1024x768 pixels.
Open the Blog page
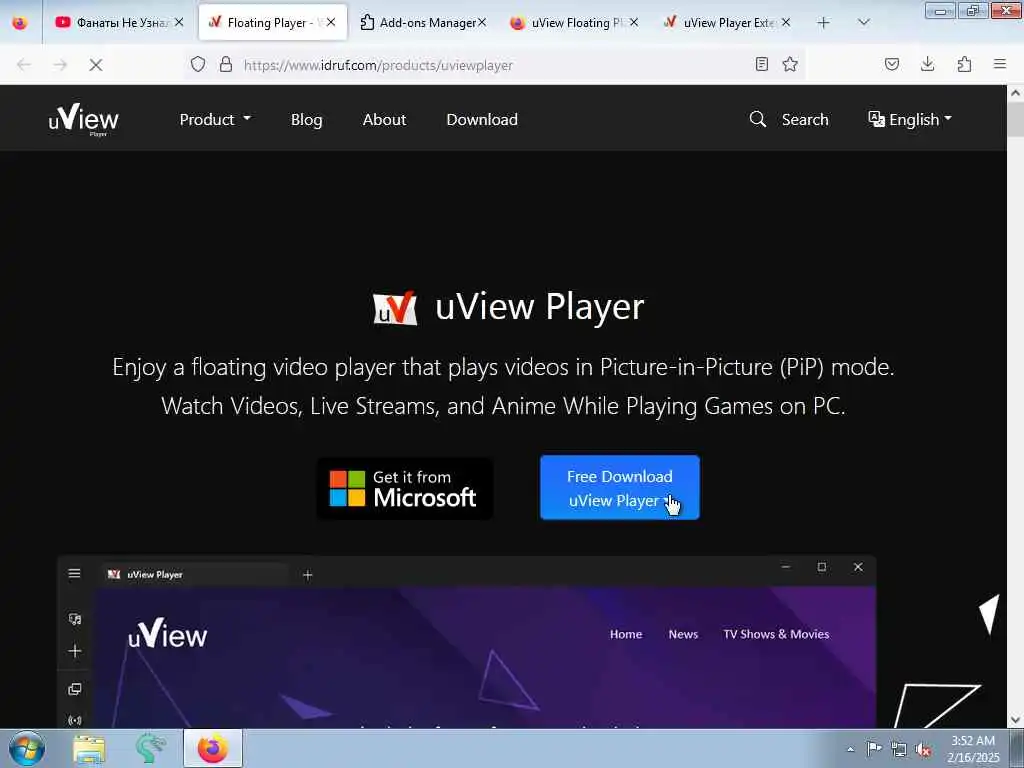[306, 120]
